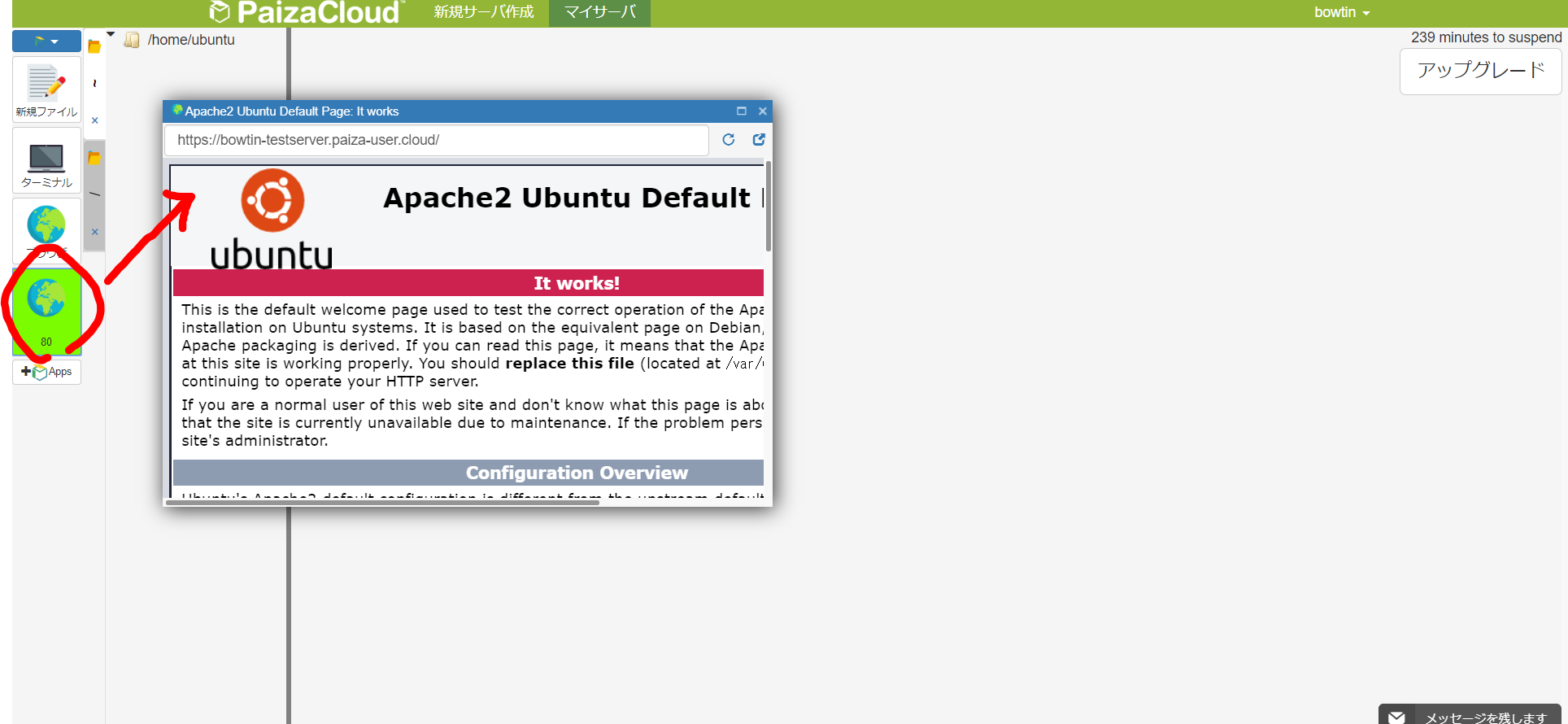Click the envelope icon in message widget
This screenshot has width=1568, height=724.
[x=1396, y=717]
